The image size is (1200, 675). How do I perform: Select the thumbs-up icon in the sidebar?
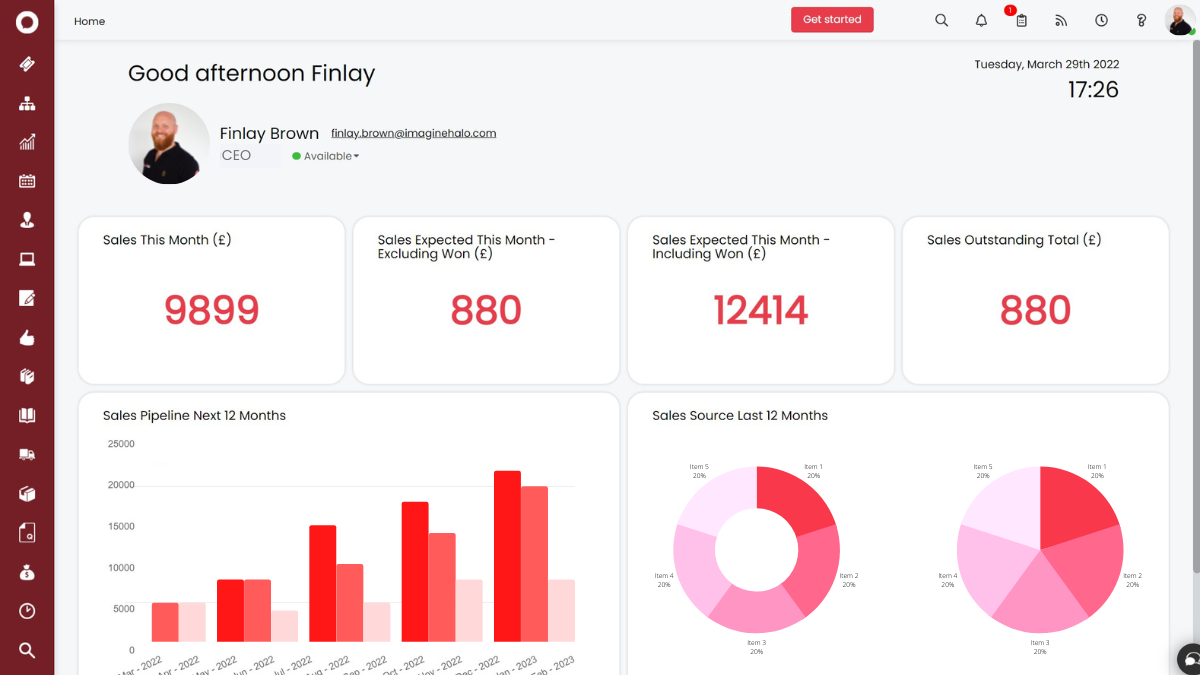26,337
